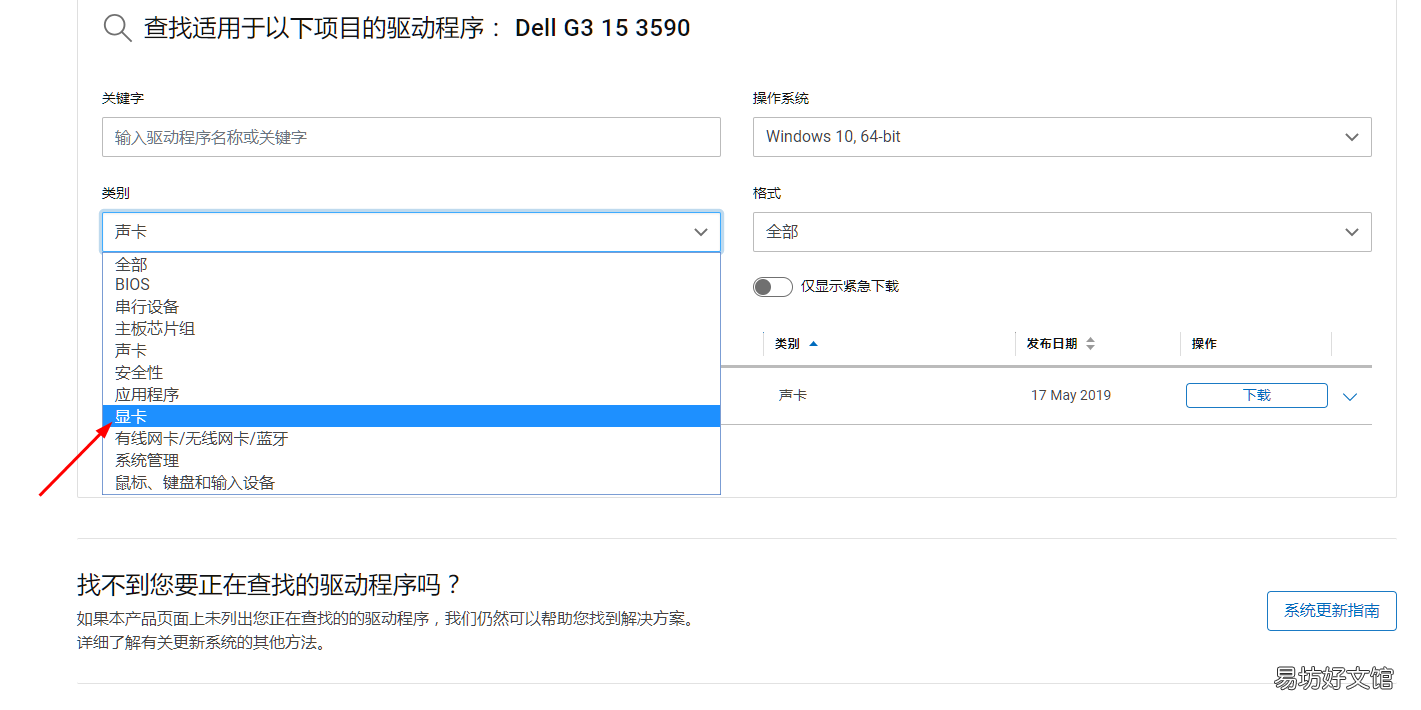Image resolution: width=1421 pixels, height=710 pixels.
Task: Open the format dropdown showing 全部
Action: click(x=1062, y=232)
